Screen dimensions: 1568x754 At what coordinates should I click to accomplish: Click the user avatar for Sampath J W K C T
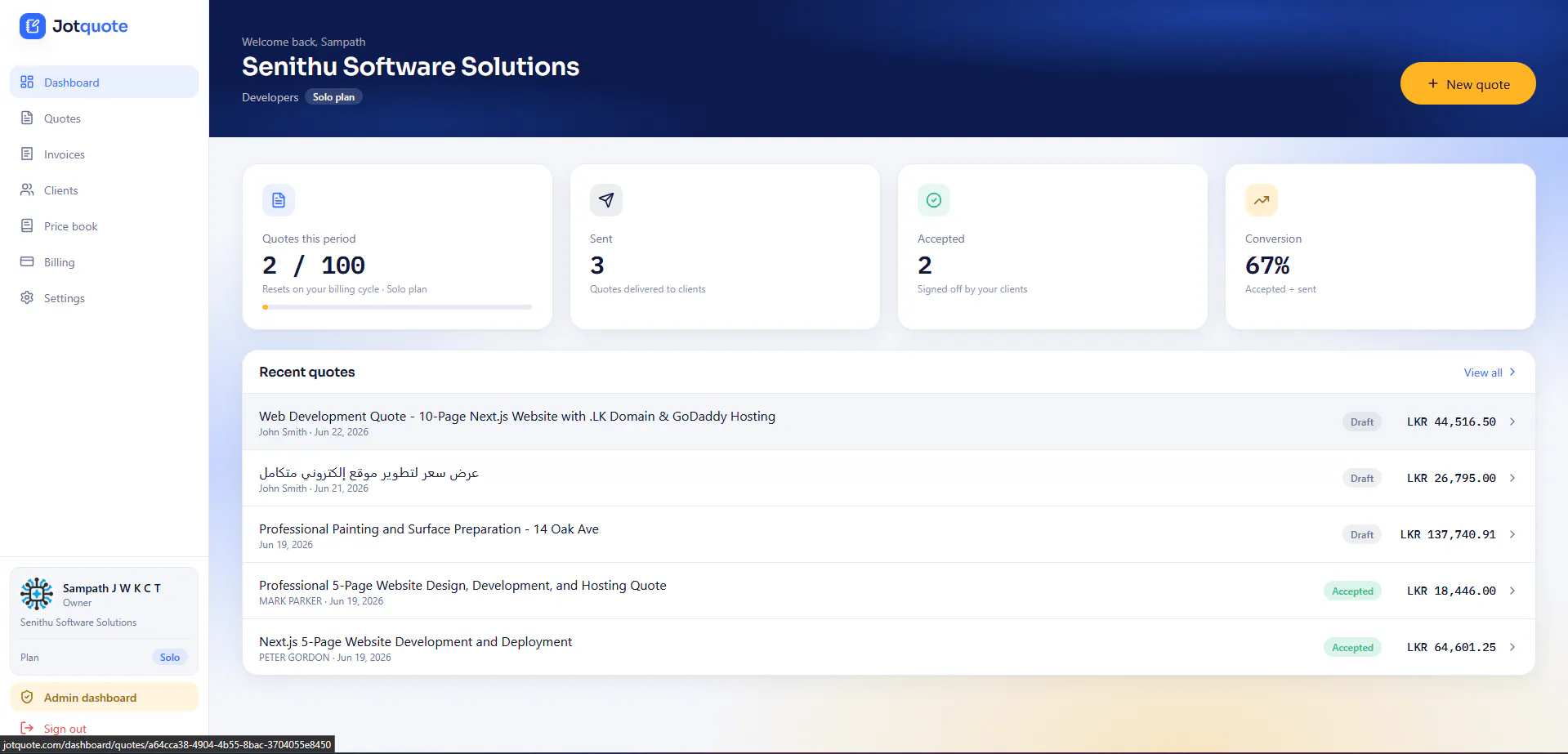coord(37,594)
